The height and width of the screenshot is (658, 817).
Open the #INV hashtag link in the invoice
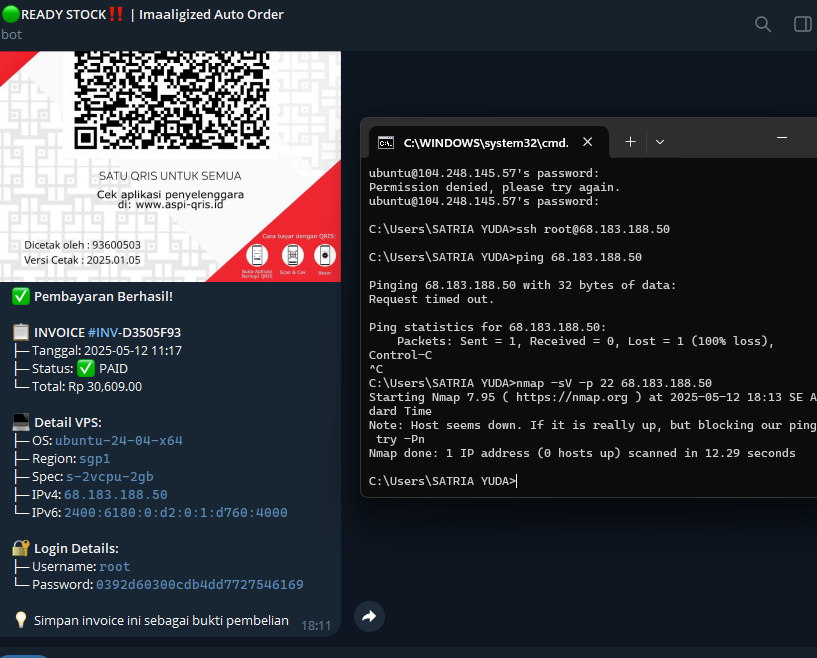(104, 332)
